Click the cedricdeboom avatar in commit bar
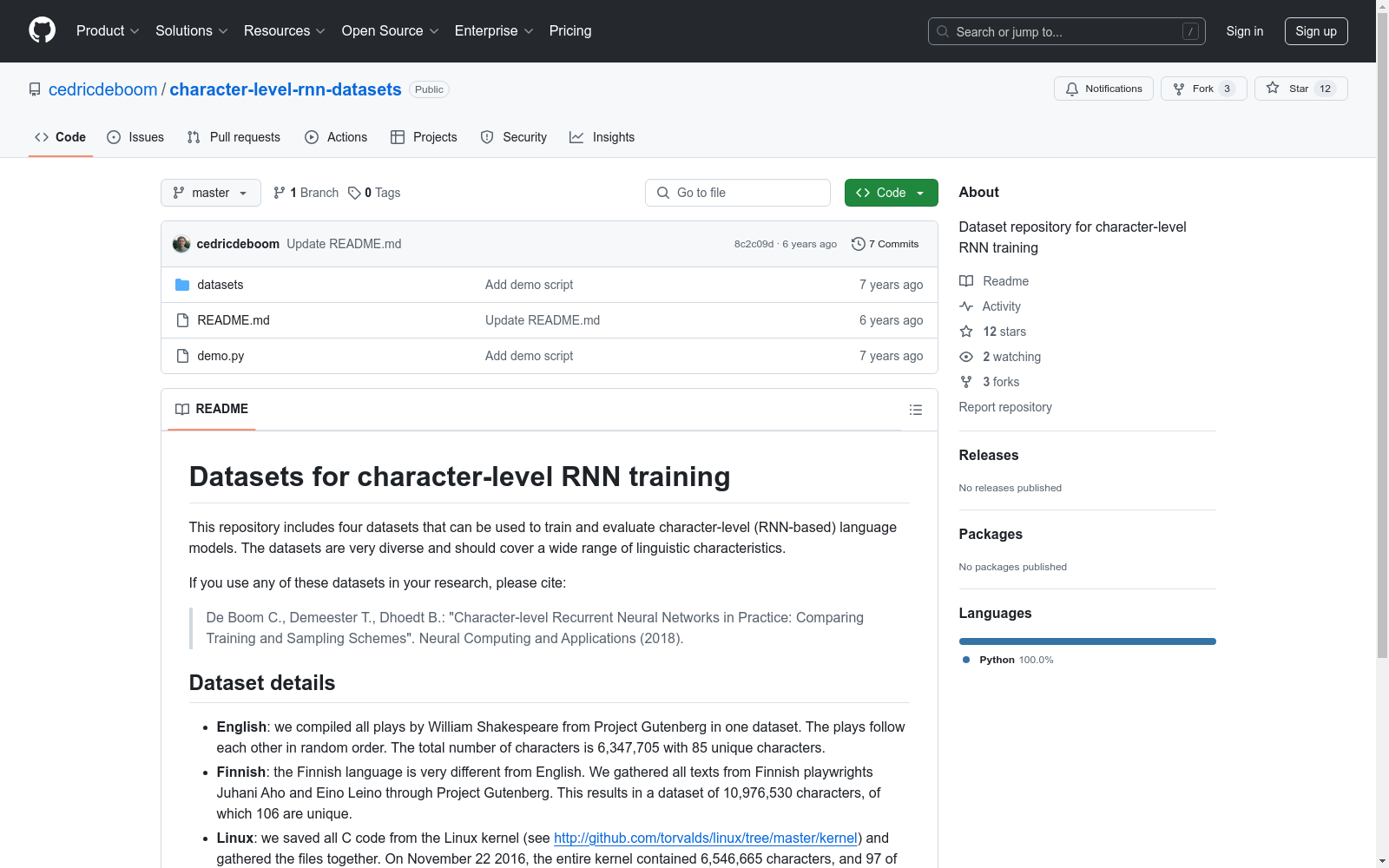 coord(181,244)
